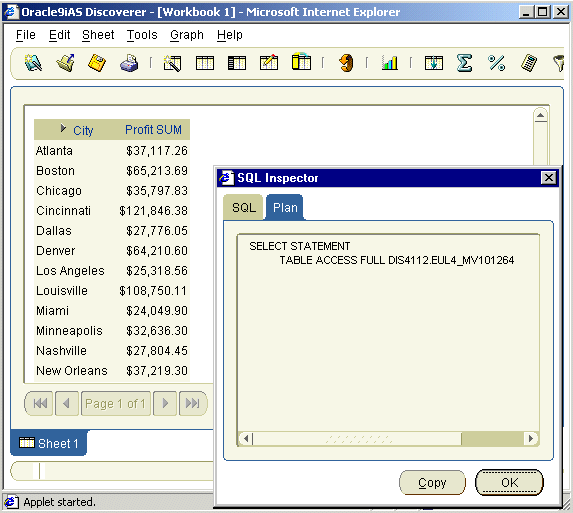Click the Save floppy disk icon

97,63
